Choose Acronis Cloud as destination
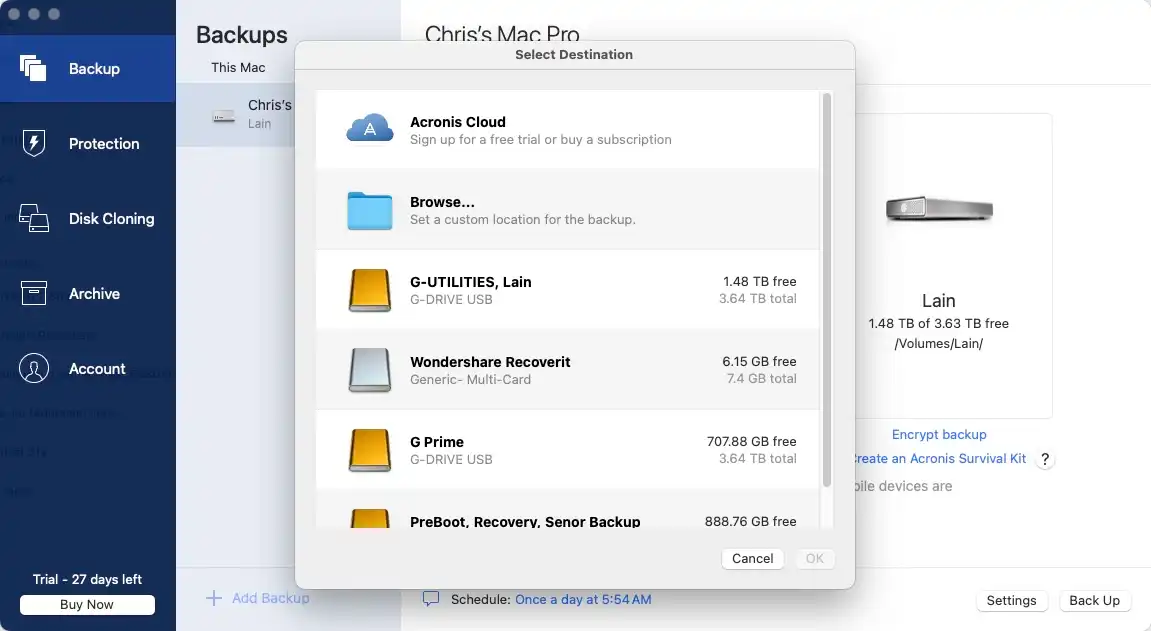Viewport: 1151px width, 631px height. (567, 129)
